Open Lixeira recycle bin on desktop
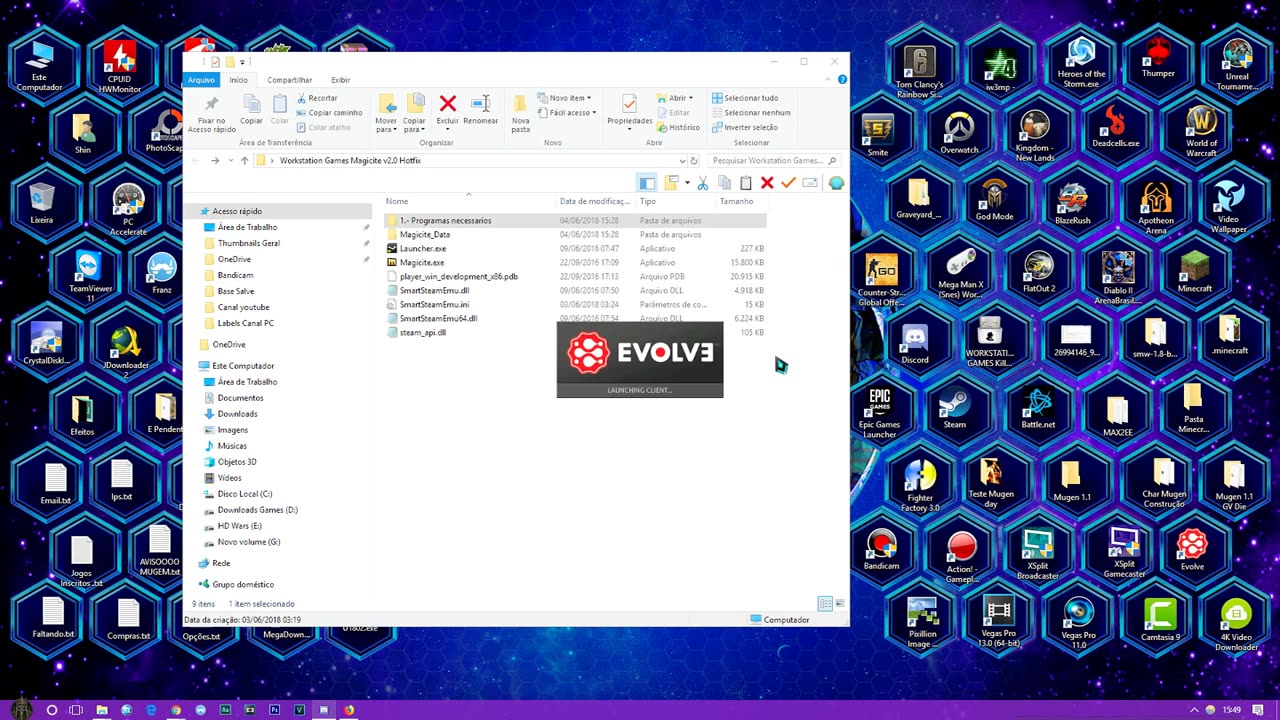This screenshot has width=1280, height=720. tap(41, 204)
